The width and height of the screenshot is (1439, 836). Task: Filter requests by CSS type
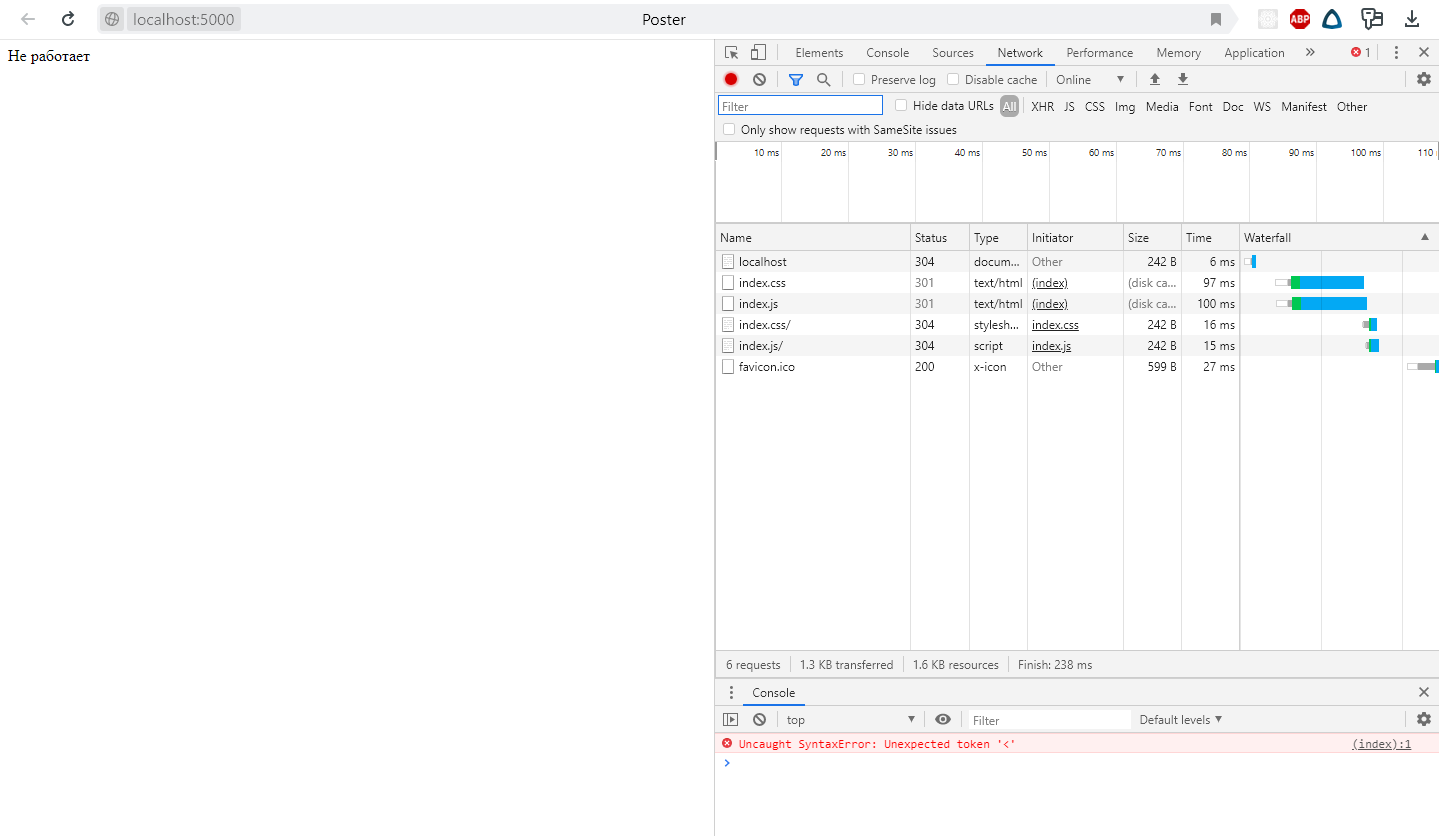pos(1095,106)
